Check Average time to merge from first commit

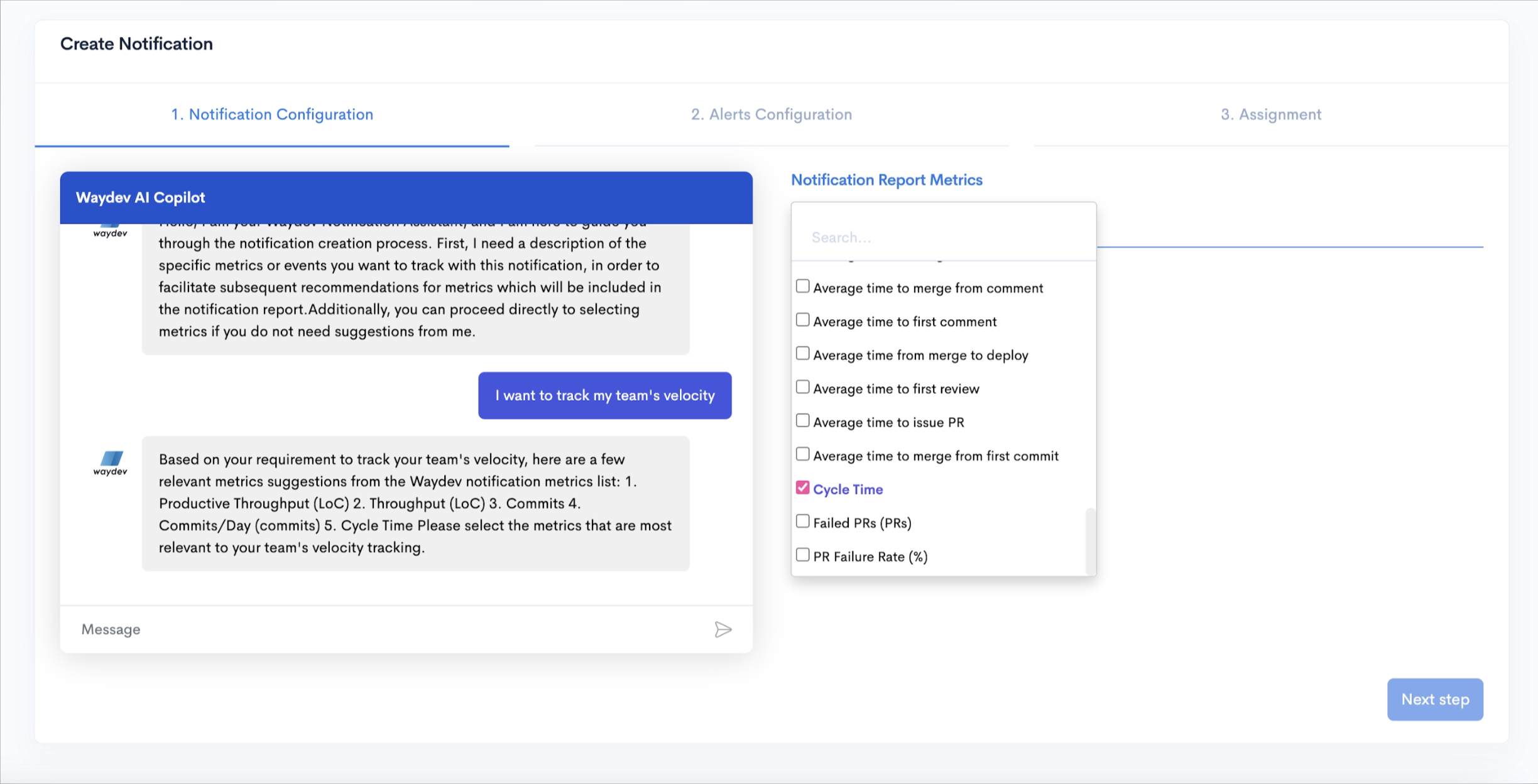pyautogui.click(x=802, y=455)
